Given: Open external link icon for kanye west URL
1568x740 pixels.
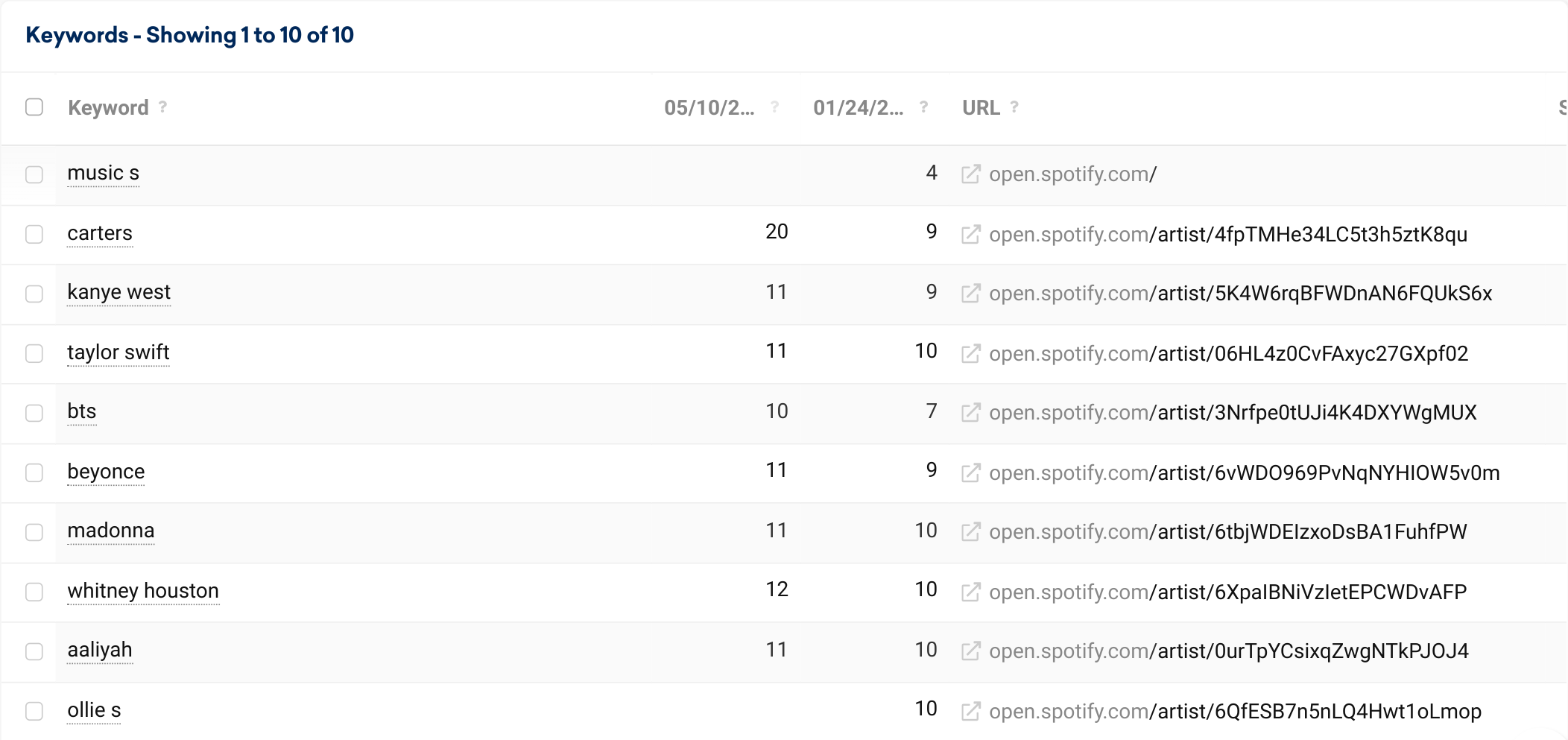Looking at the screenshot, I should (970, 294).
